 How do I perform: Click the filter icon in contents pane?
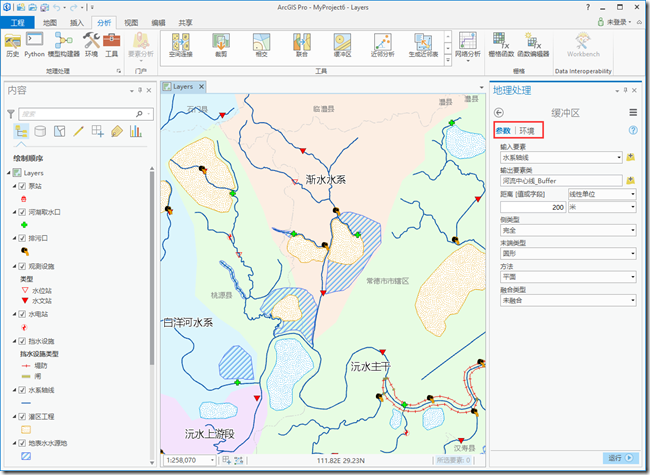(x=11, y=114)
